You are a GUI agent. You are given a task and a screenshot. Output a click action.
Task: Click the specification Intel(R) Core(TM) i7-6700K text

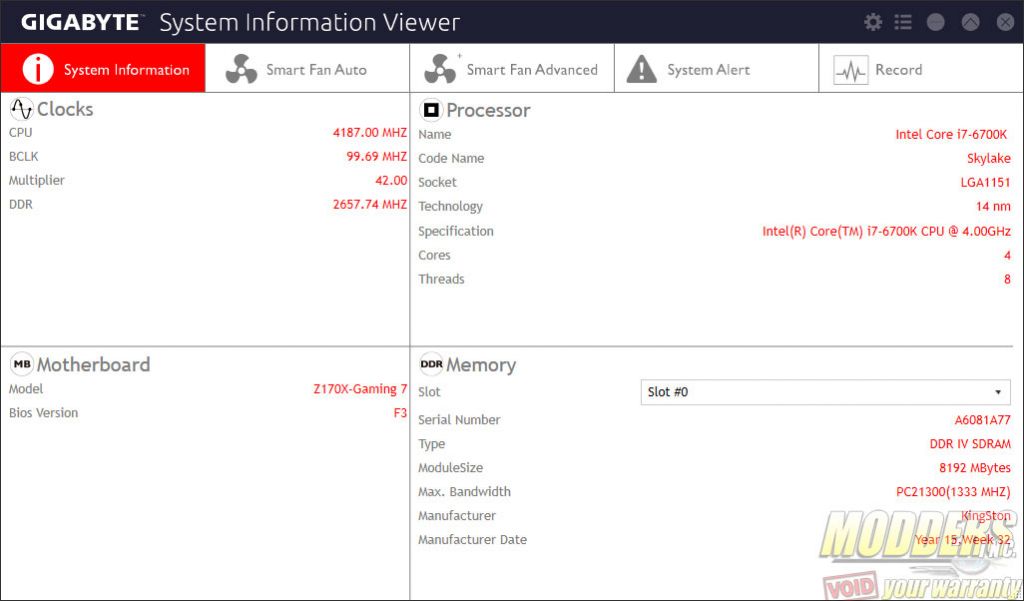point(886,231)
